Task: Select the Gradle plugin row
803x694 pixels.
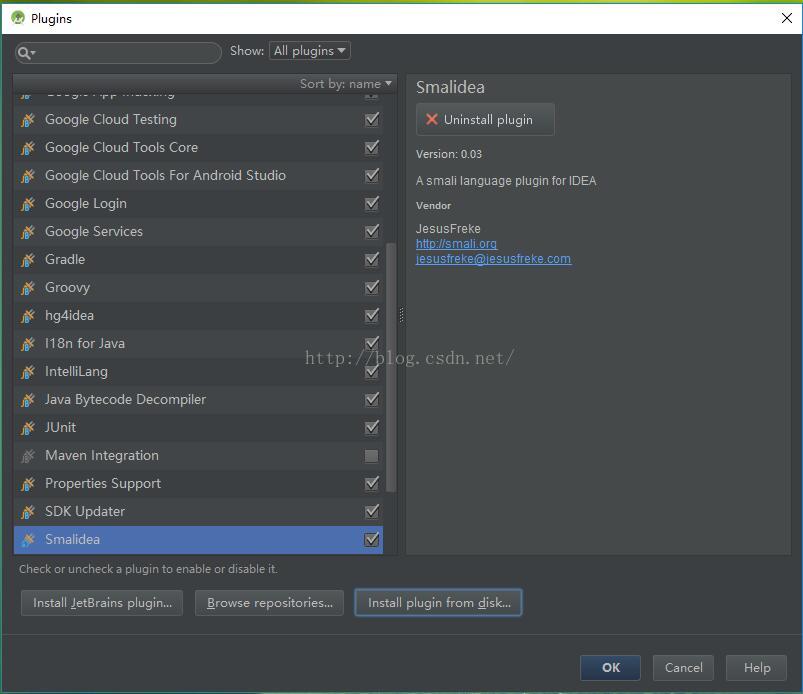Action: click(198, 260)
